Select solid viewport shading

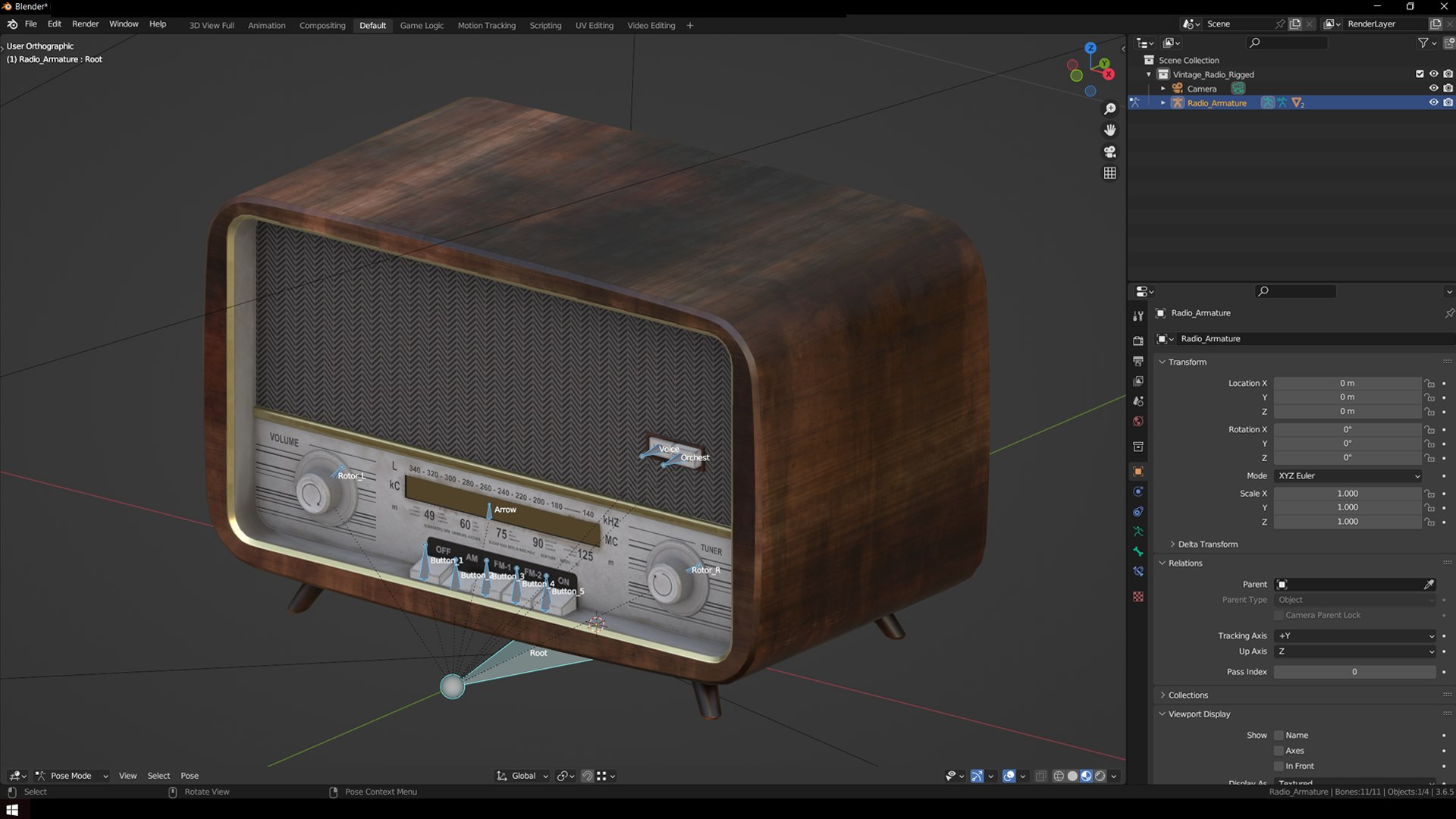pos(1072,776)
